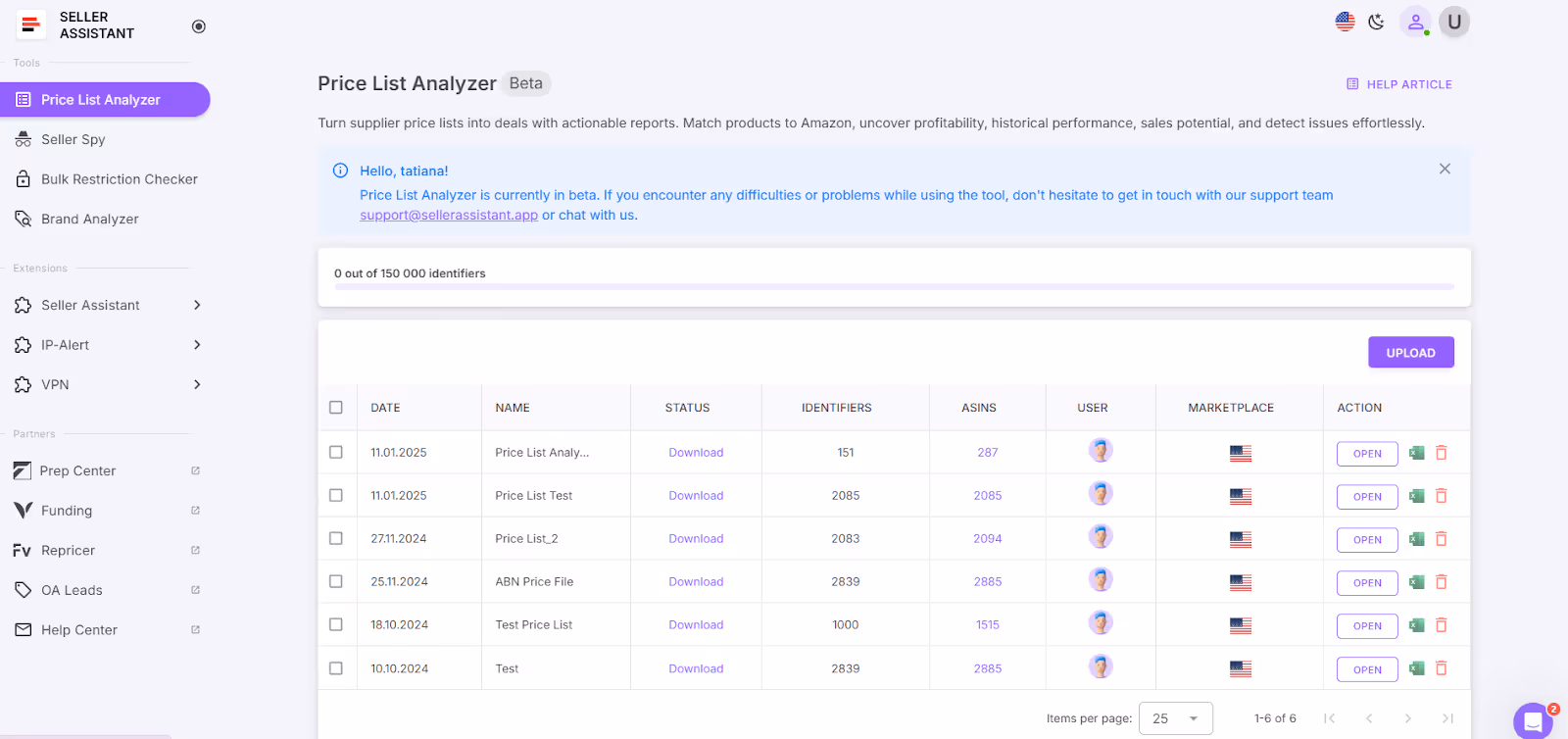Tick the select-all header checkbox
The image size is (1568, 739).
(336, 408)
